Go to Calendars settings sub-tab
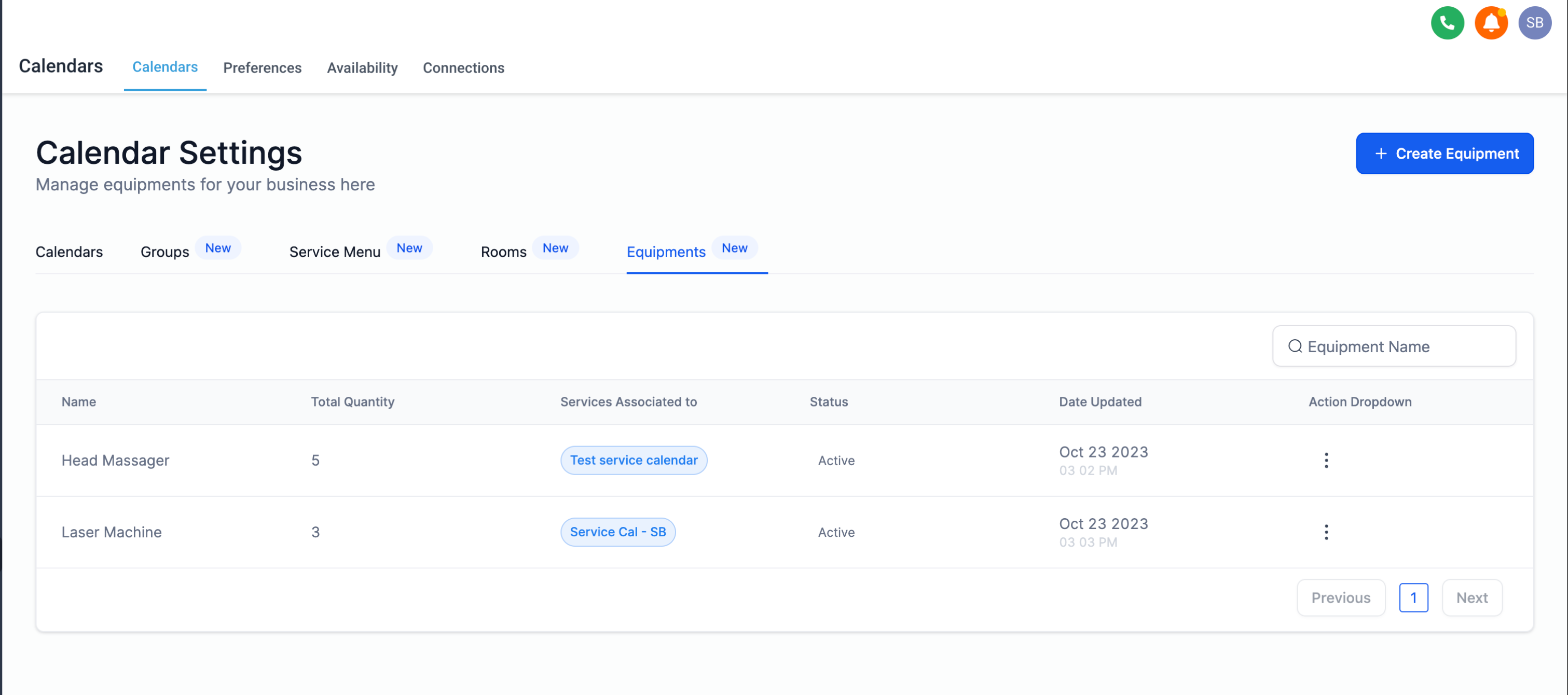This screenshot has height=695, width=1568. pyautogui.click(x=70, y=252)
